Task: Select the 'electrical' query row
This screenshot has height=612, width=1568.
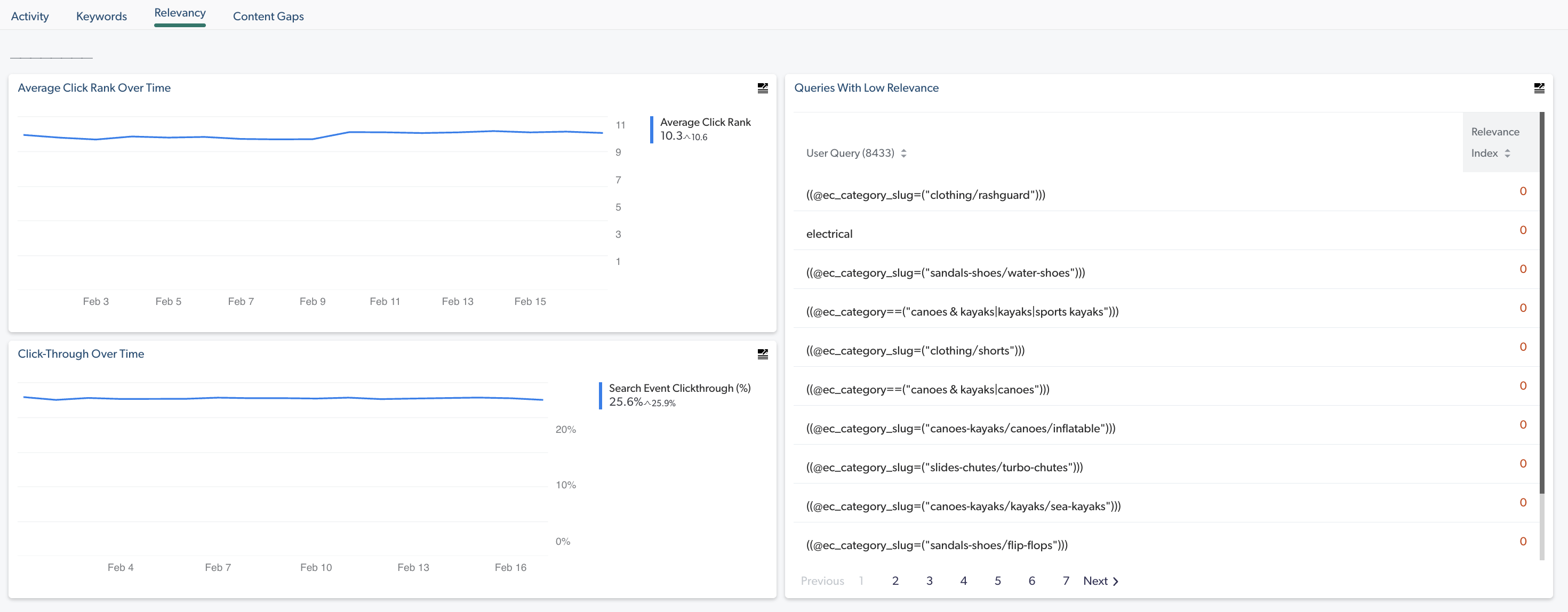Action: pos(829,233)
